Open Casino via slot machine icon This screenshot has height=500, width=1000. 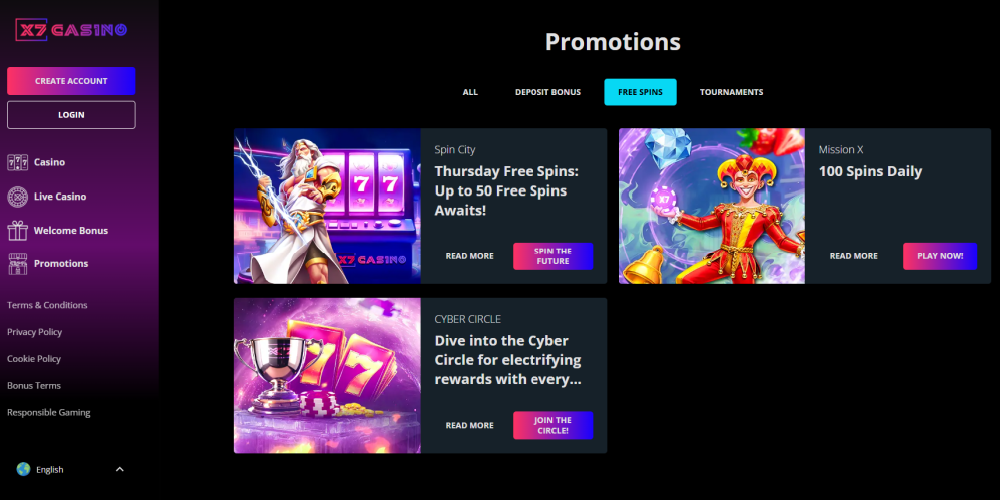17,162
